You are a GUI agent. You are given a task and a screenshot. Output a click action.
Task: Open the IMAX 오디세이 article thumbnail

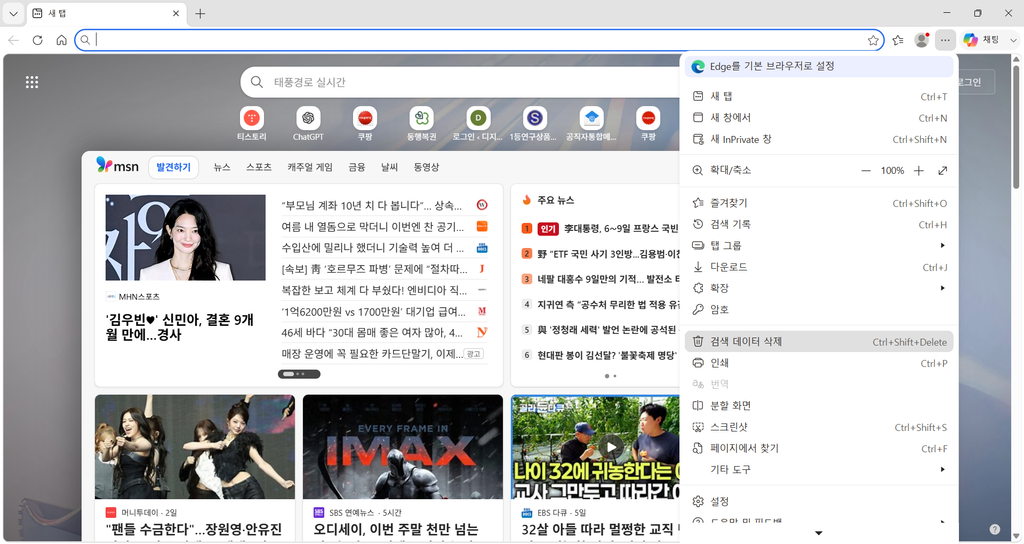(403, 447)
